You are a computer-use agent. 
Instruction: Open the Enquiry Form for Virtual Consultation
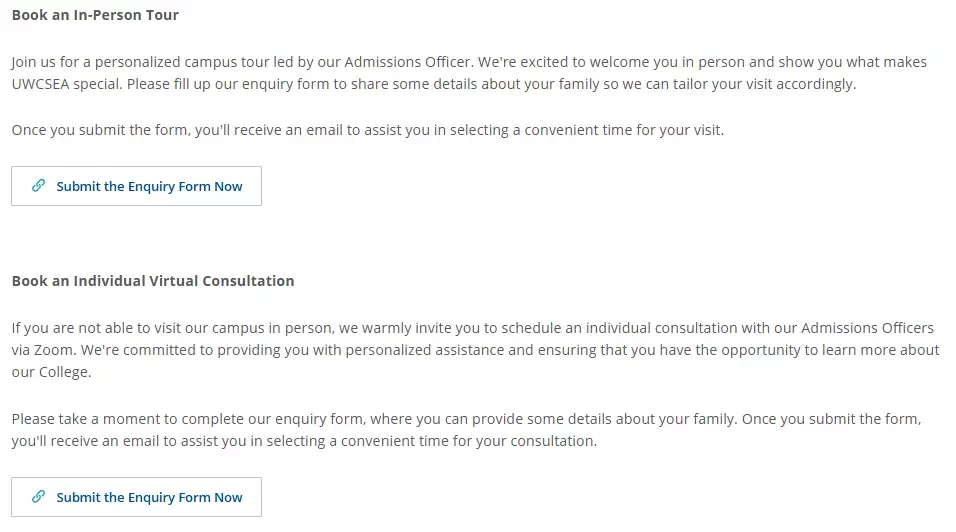tap(137, 497)
